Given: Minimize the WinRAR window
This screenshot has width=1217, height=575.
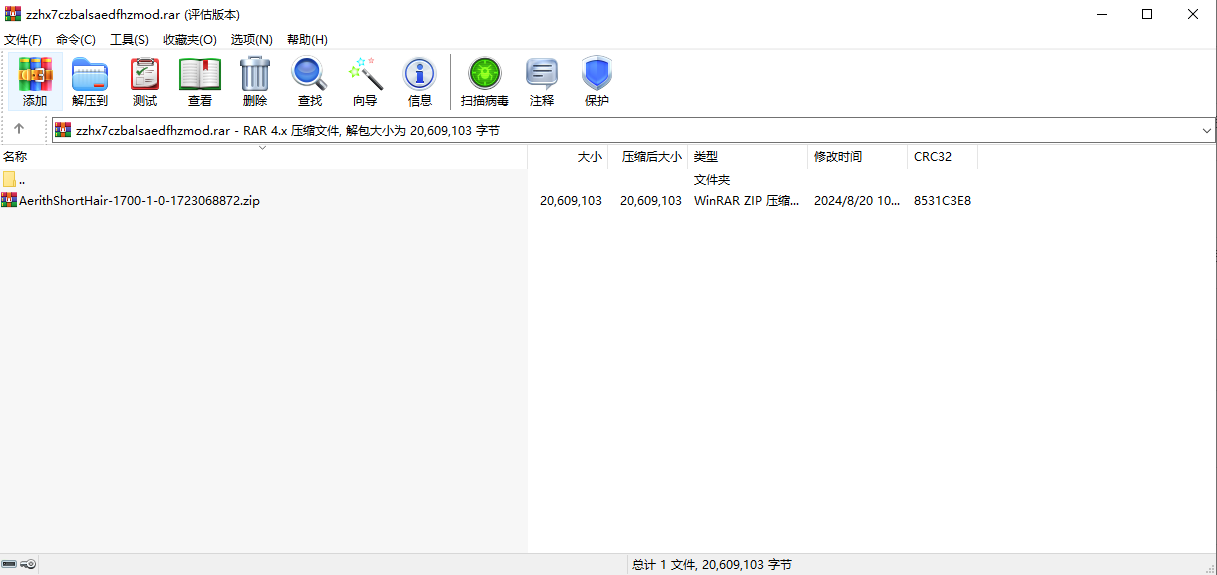Looking at the screenshot, I should coord(1101,14).
